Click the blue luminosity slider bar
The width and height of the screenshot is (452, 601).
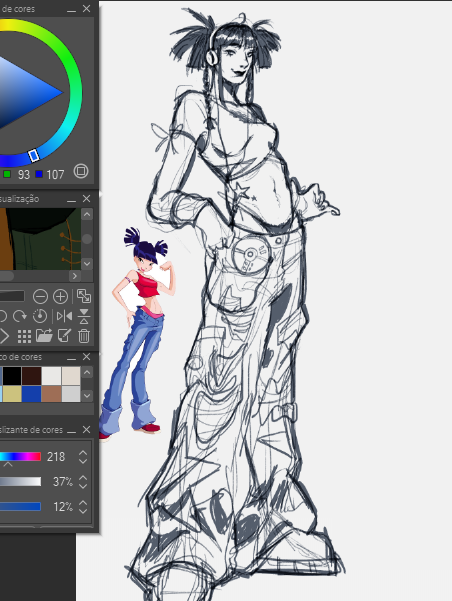coord(20,507)
